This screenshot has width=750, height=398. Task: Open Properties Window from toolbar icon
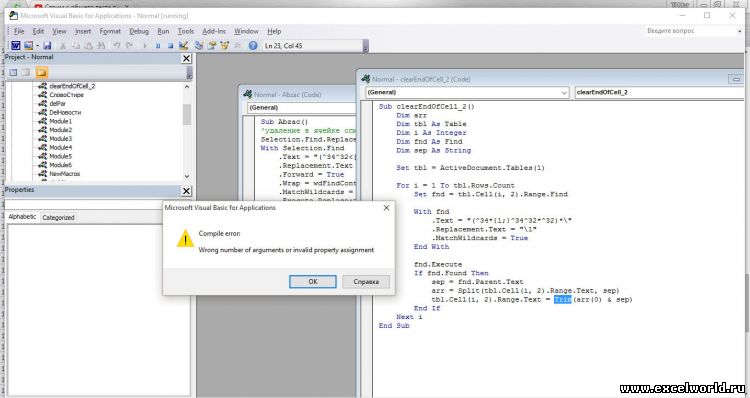pyautogui.click(x=211, y=45)
